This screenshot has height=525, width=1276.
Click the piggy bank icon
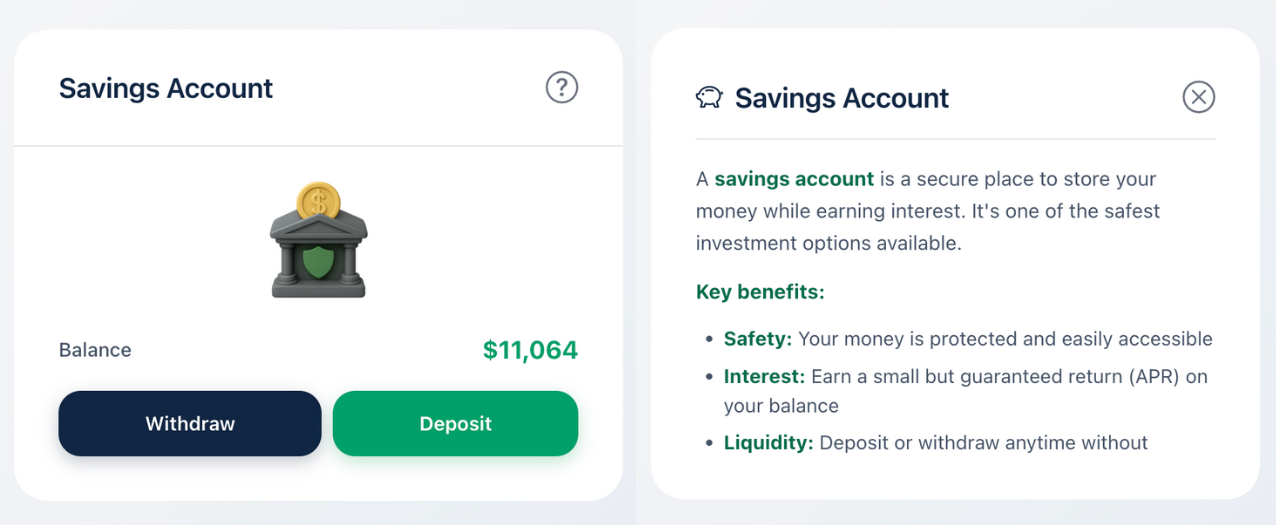click(709, 97)
